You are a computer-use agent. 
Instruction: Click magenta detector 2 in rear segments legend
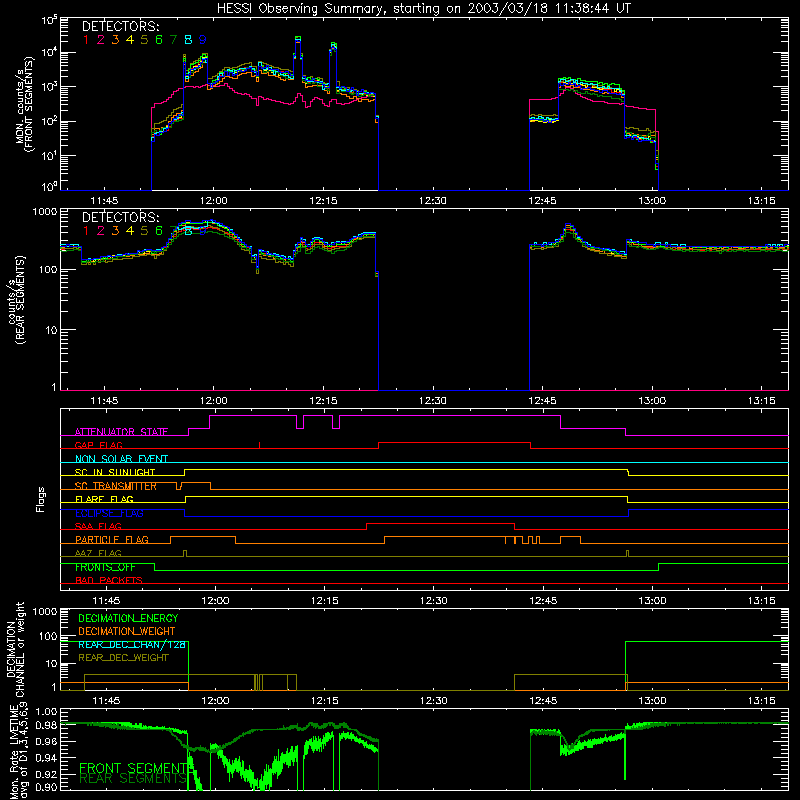[x=101, y=231]
